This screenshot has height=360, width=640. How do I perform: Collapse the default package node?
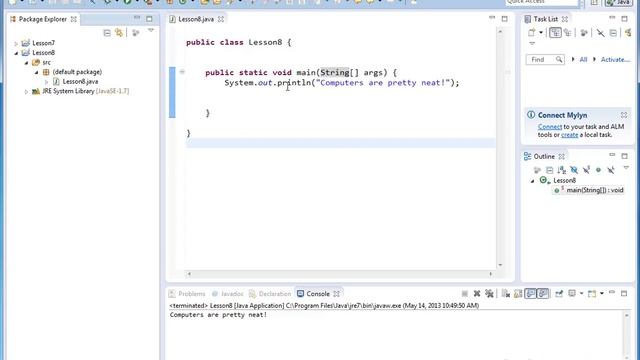click(37, 72)
